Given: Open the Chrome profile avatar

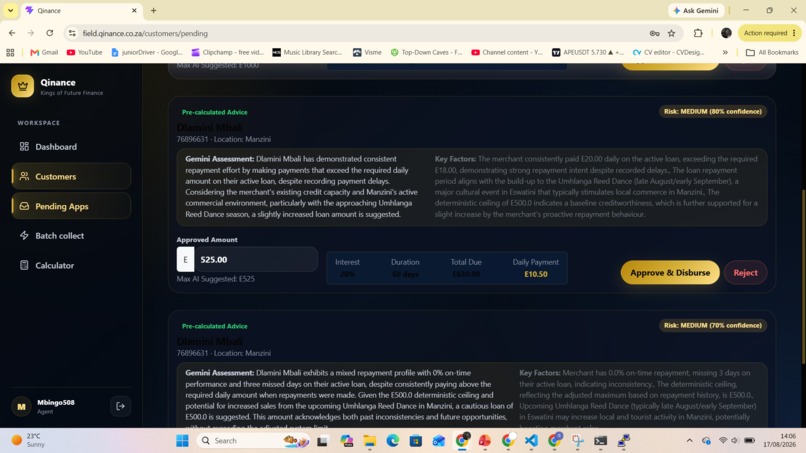Looking at the screenshot, I should coord(726,33).
